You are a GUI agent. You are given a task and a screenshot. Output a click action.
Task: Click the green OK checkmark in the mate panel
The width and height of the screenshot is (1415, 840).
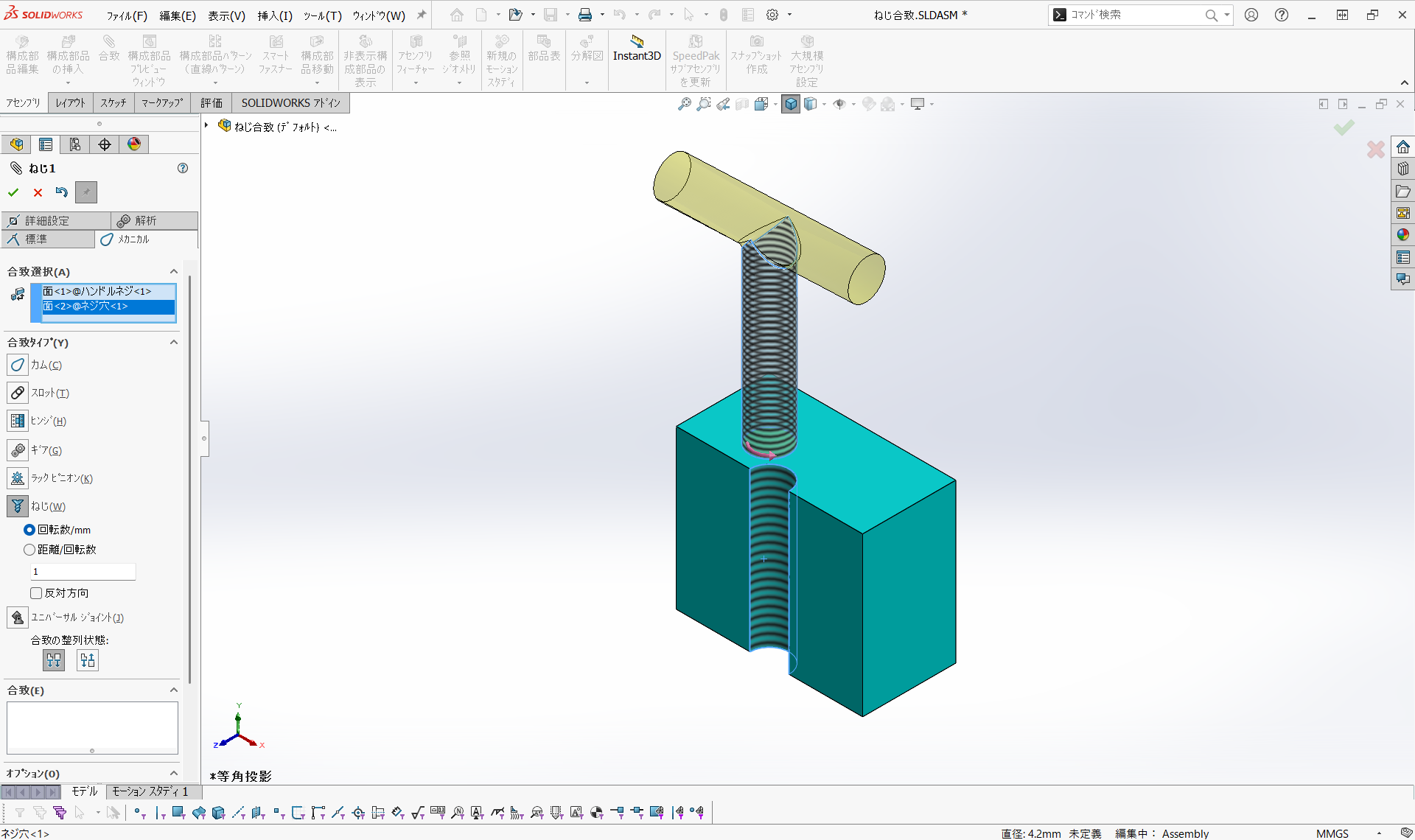tap(13, 192)
